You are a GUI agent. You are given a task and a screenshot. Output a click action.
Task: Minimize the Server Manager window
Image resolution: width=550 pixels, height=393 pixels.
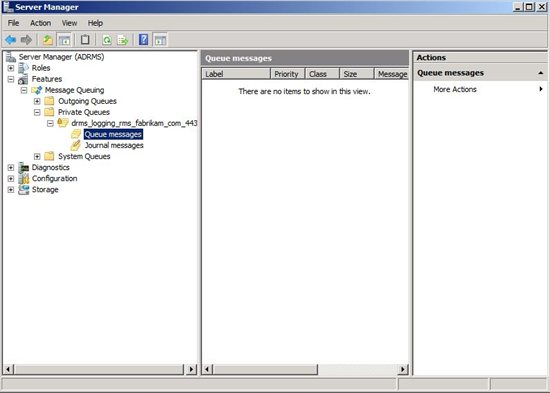518,7
